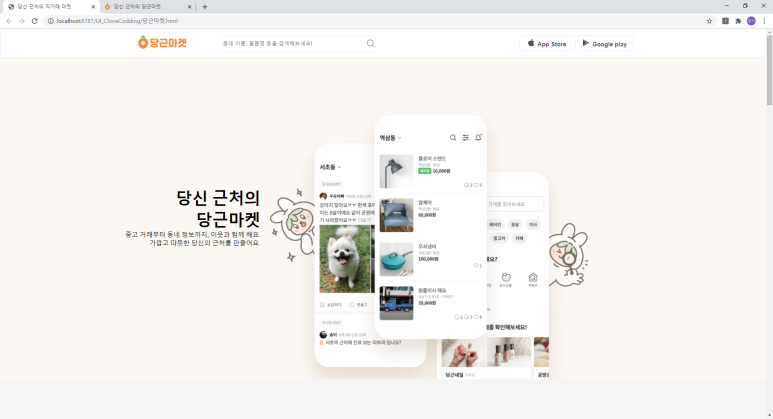
Task: Click the filter sliders icon in the phone header
Action: coord(465,138)
